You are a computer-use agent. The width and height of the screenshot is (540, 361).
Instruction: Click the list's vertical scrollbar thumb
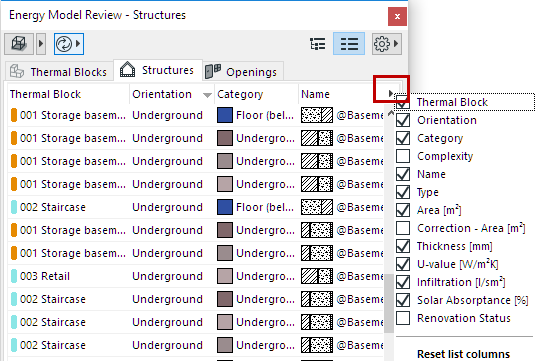click(x=389, y=303)
